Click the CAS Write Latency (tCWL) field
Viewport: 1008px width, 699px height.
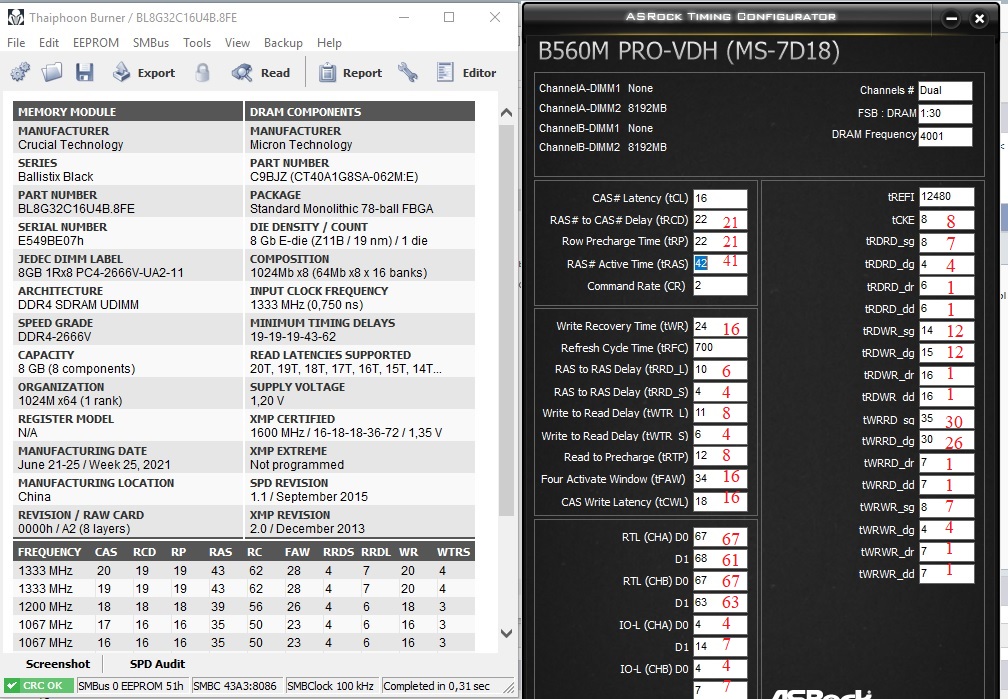pyautogui.click(x=720, y=502)
